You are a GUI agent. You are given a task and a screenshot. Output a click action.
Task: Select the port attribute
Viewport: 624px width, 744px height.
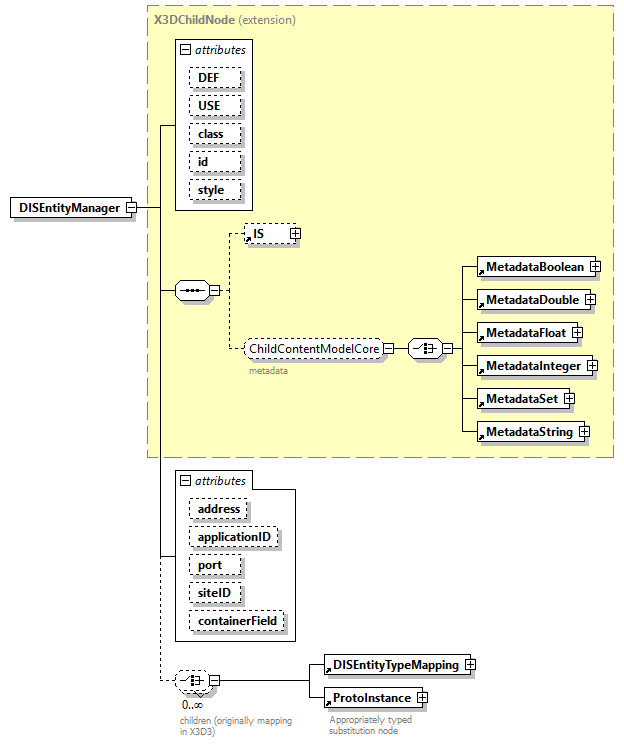coord(215,565)
